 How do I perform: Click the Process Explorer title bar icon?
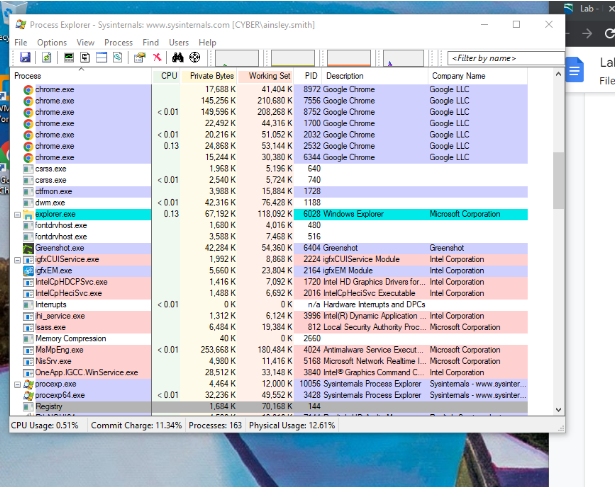tap(20, 25)
